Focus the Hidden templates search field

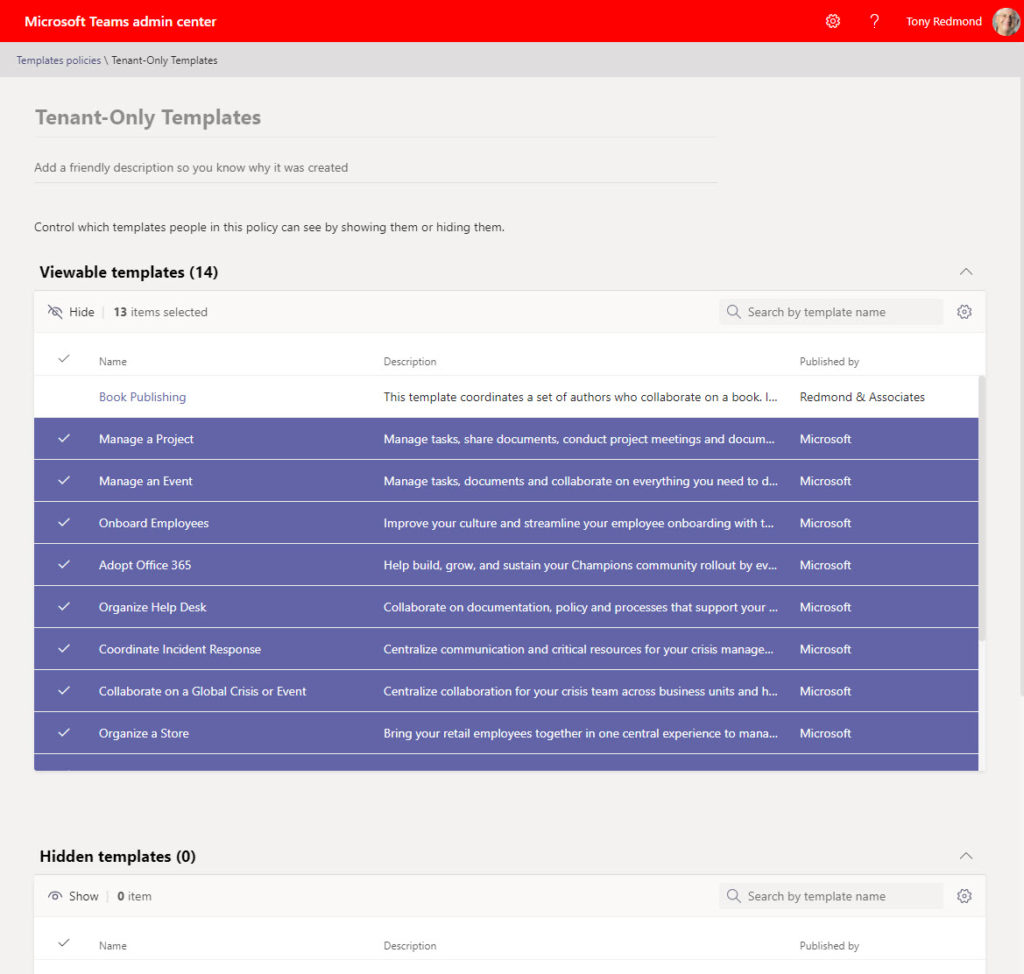tap(831, 896)
